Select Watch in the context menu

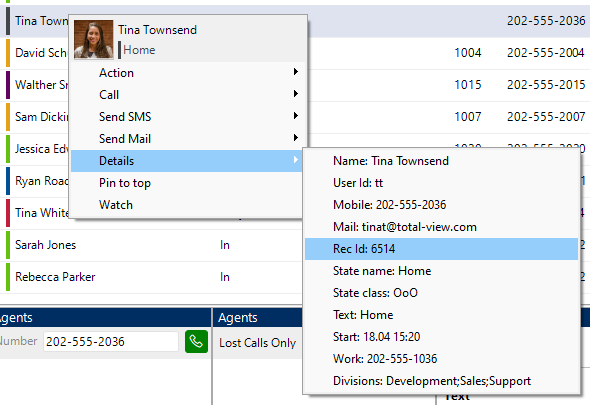tap(187, 205)
